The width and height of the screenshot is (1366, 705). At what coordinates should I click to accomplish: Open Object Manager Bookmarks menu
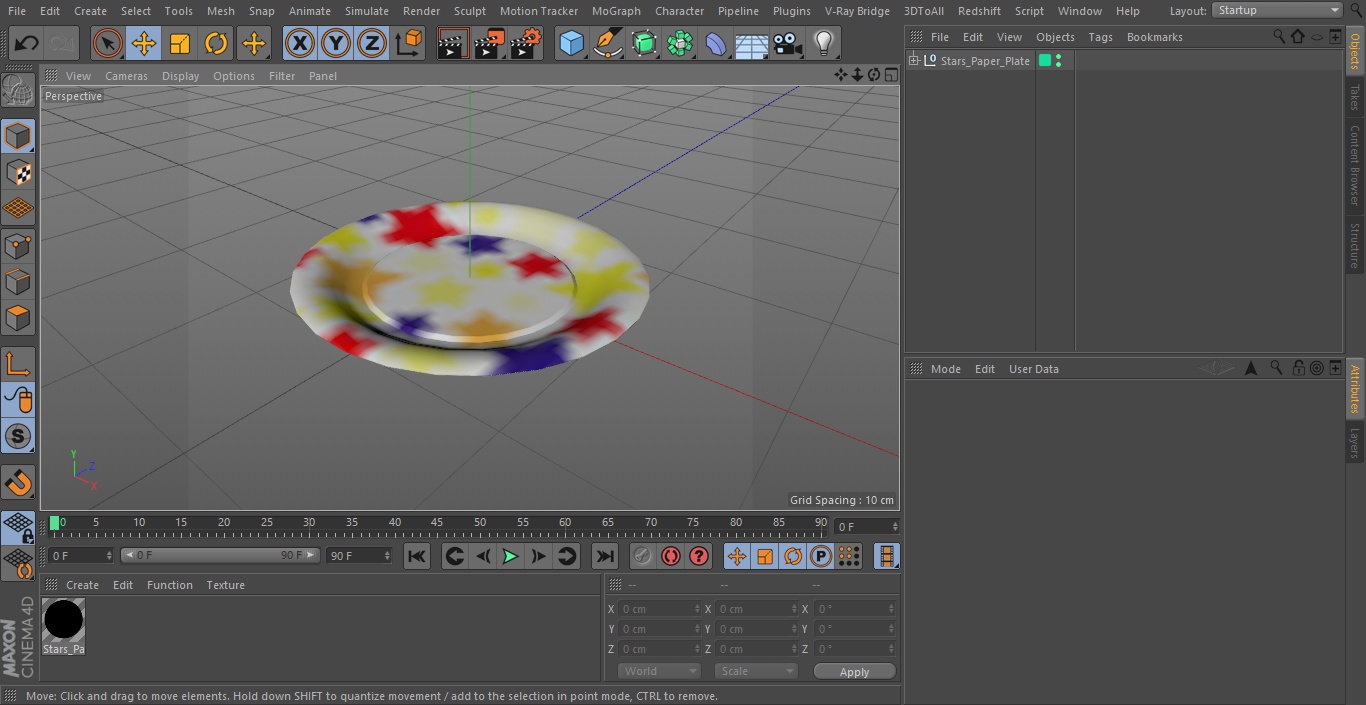1154,37
